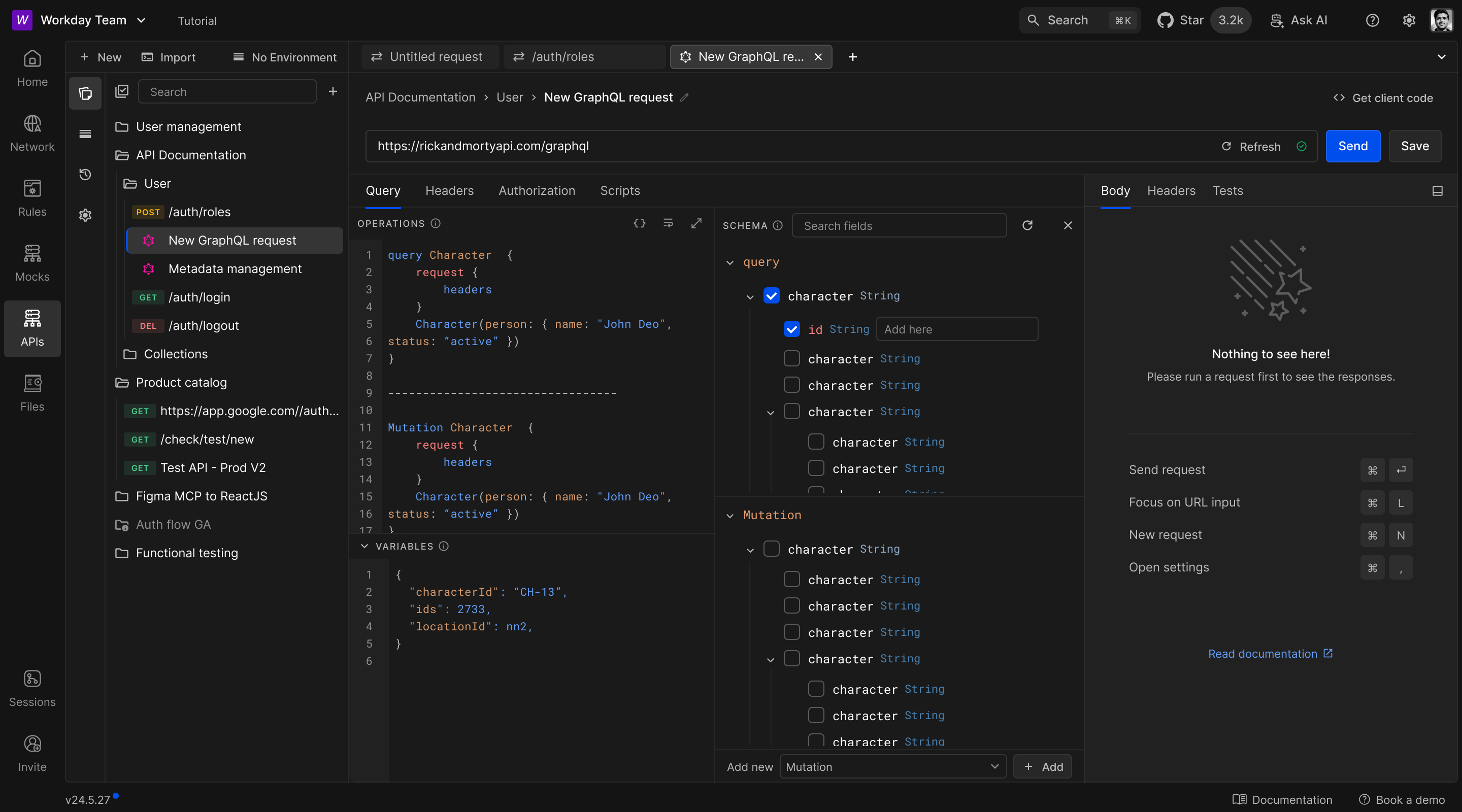The image size is (1462, 812).
Task: Check the query character box with nested children
Action: tap(792, 412)
